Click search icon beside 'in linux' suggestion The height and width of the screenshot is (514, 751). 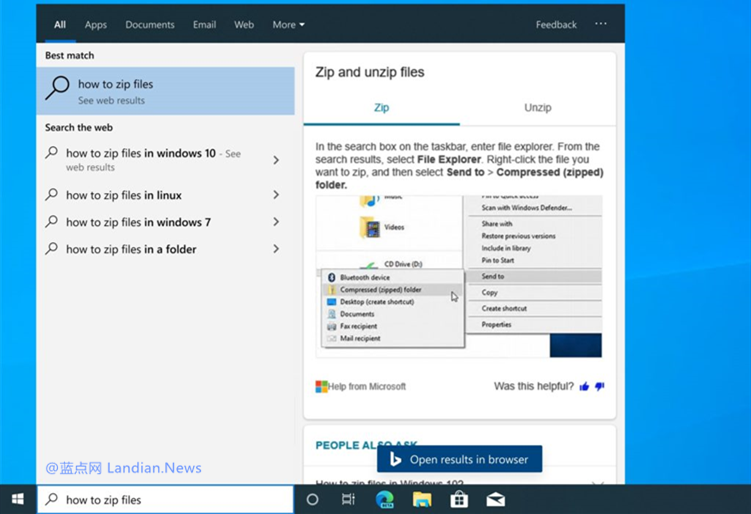pos(51,194)
